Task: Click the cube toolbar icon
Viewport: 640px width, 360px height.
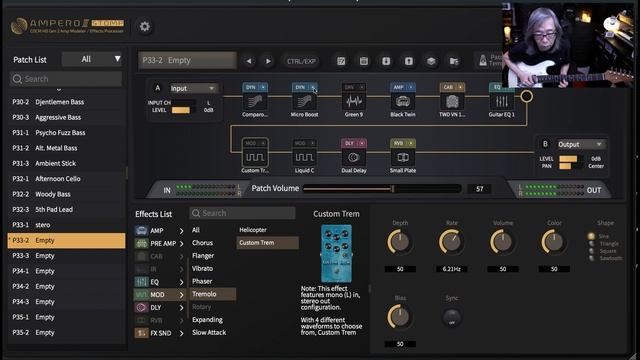Action: coord(431,61)
